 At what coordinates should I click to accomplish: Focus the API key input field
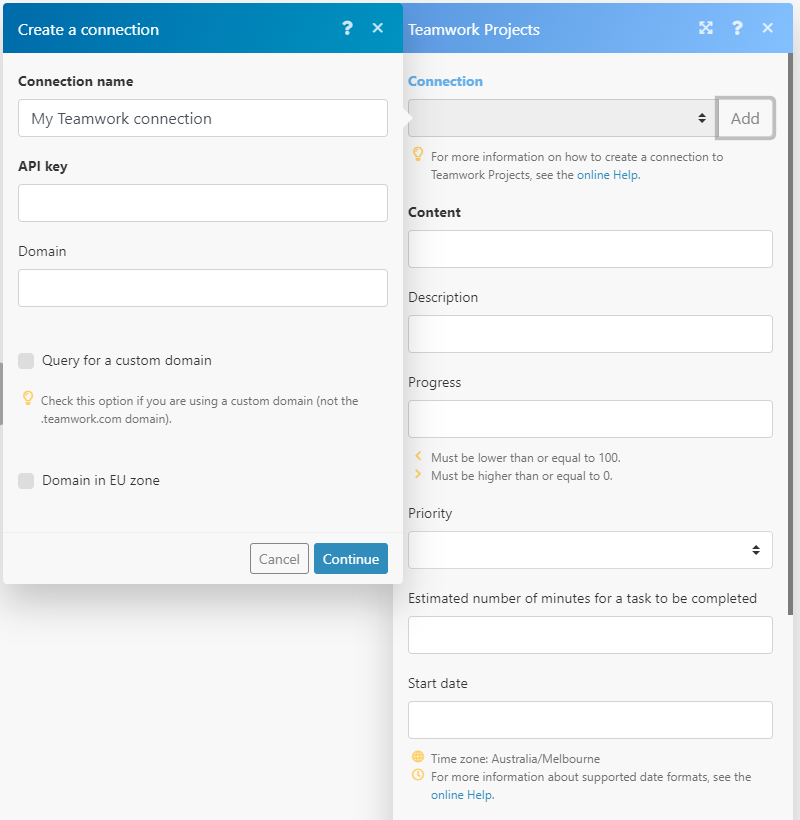tap(203, 203)
